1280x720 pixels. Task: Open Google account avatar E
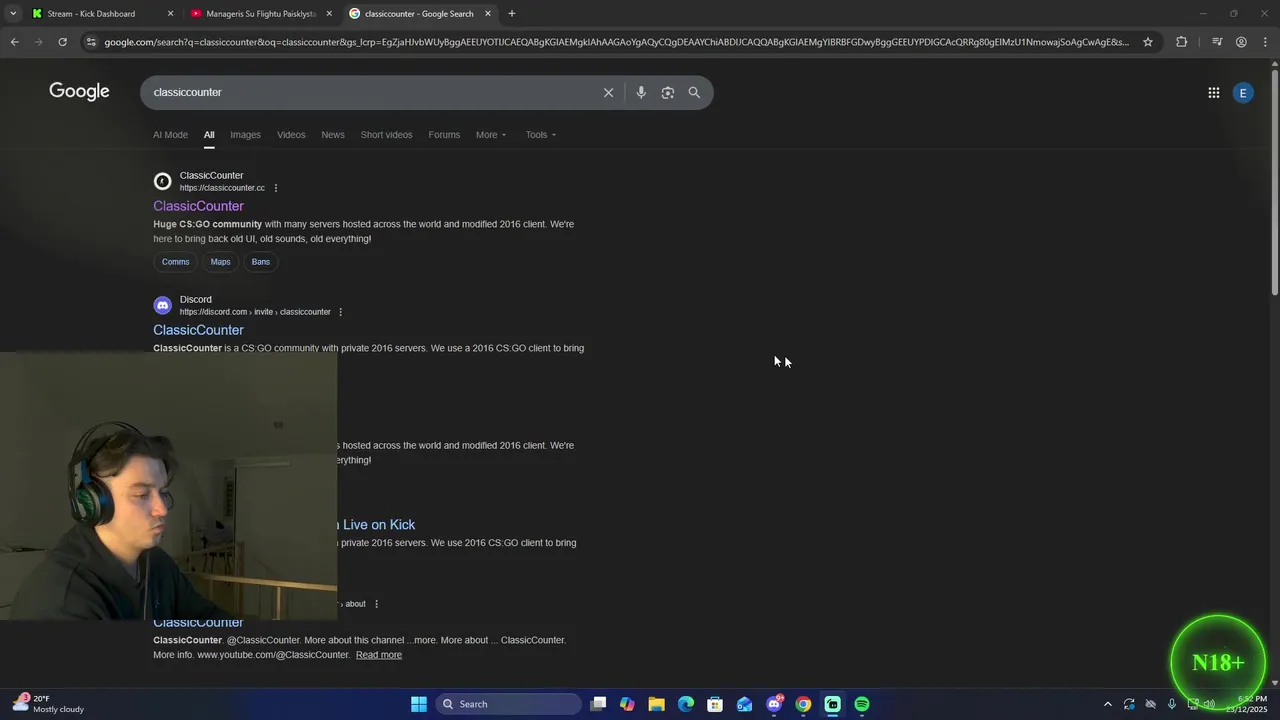[1243, 92]
